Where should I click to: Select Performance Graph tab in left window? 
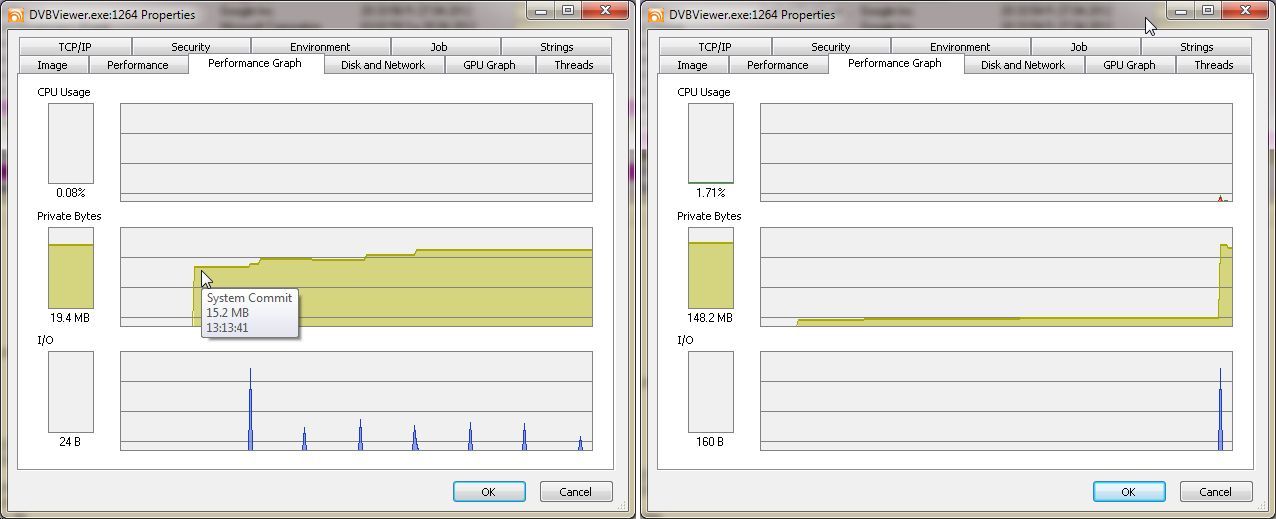click(255, 63)
